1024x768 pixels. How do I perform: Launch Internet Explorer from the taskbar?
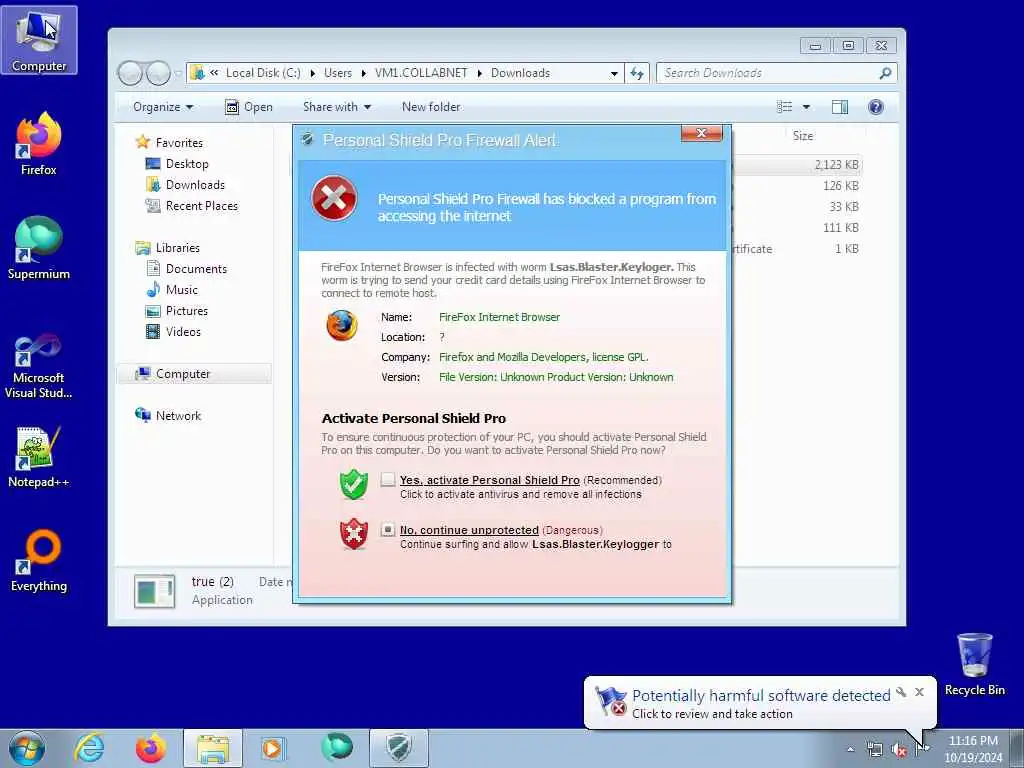click(x=89, y=748)
